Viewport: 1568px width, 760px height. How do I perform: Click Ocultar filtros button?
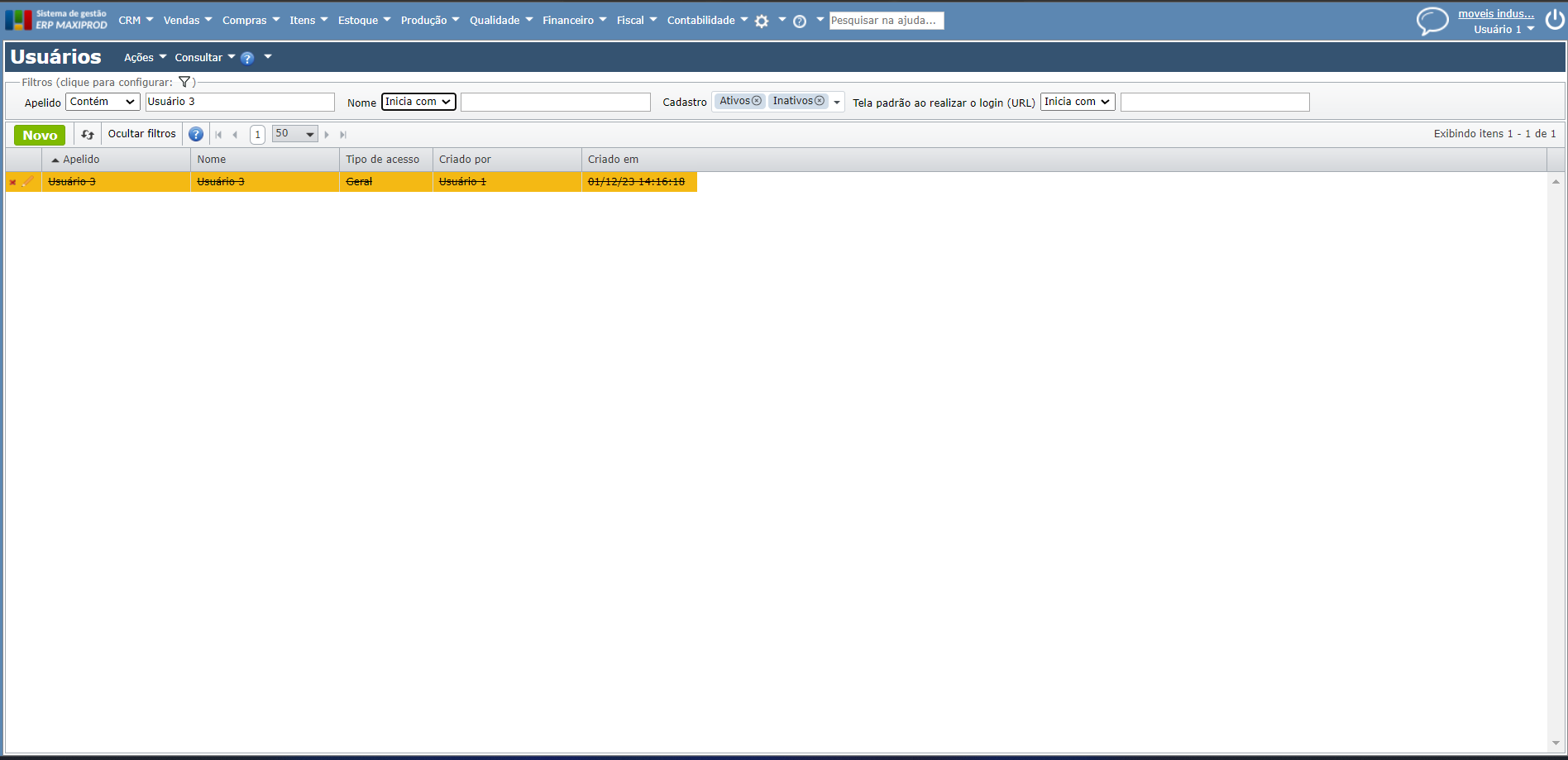142,134
